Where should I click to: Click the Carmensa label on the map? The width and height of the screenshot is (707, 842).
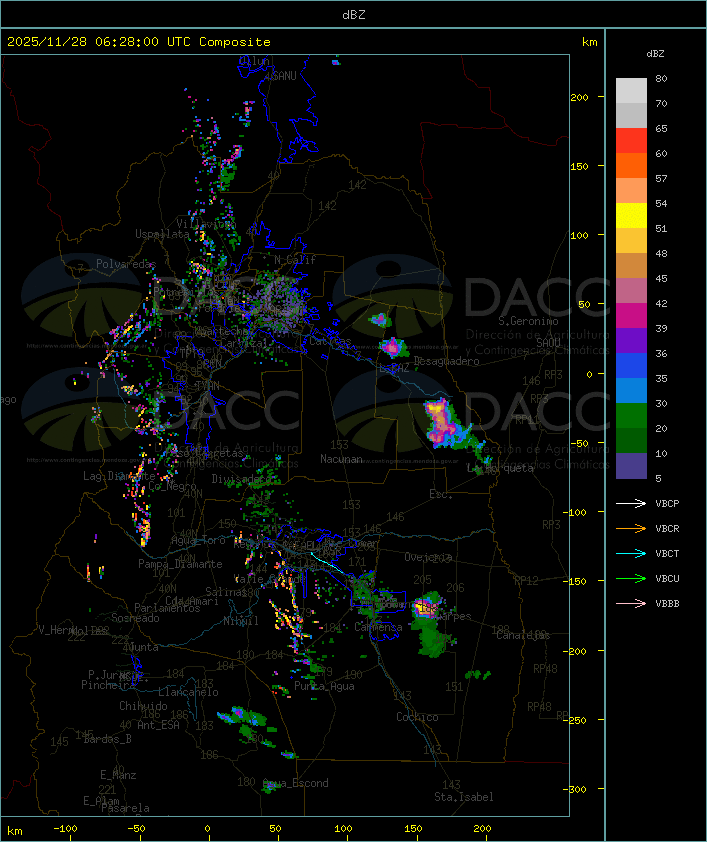pyautogui.click(x=378, y=627)
